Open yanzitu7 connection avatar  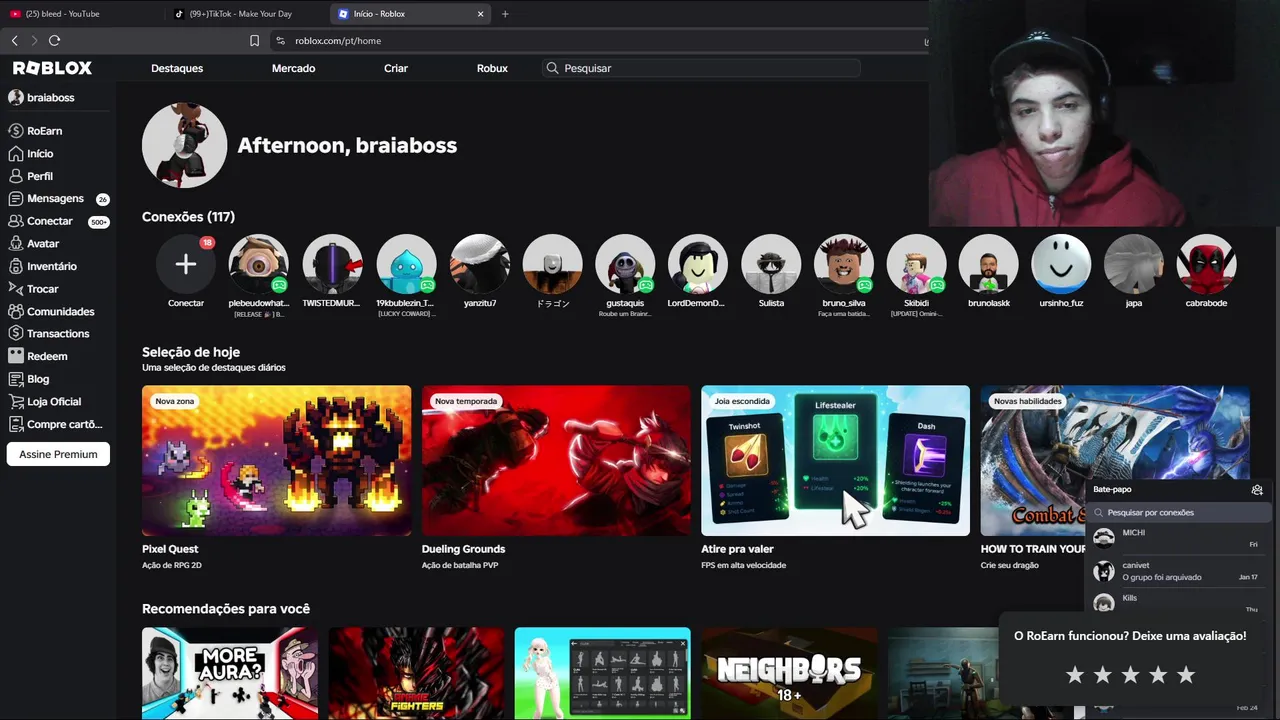click(479, 264)
